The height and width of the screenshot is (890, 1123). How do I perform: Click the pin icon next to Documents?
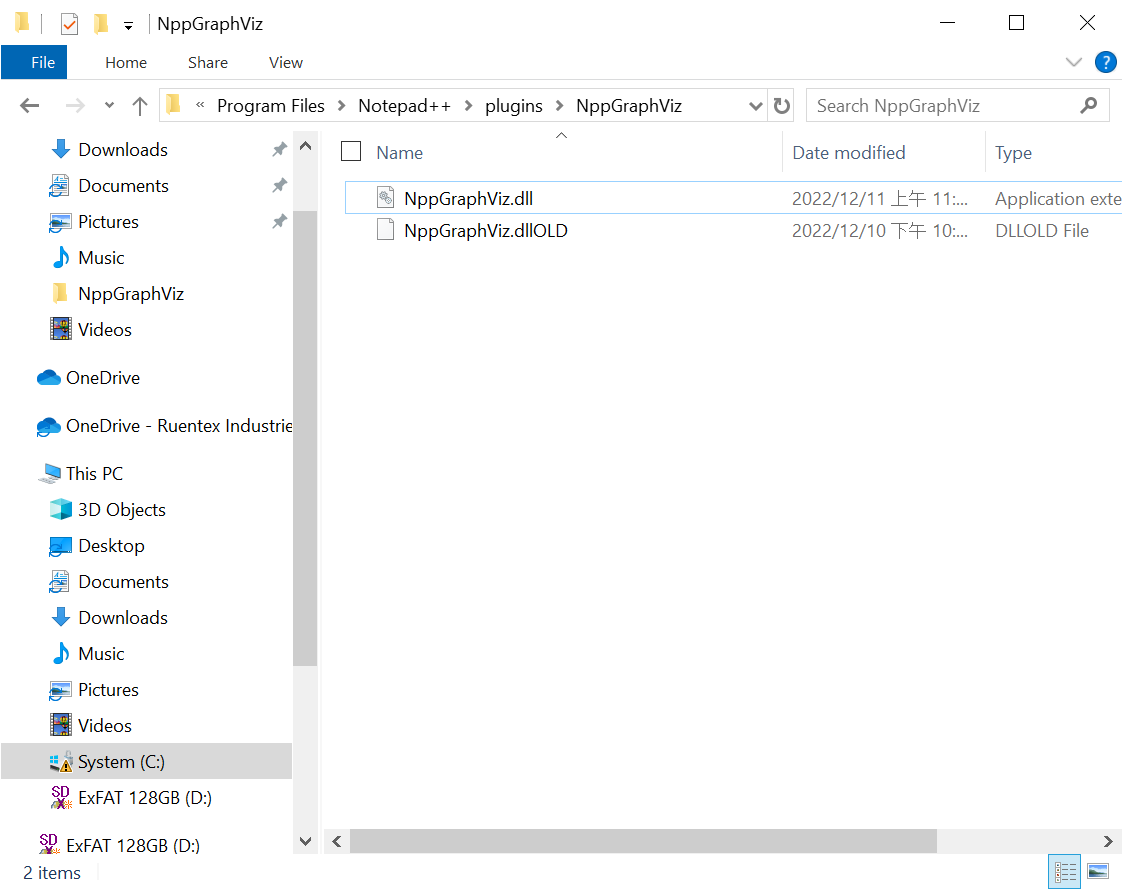click(x=279, y=185)
